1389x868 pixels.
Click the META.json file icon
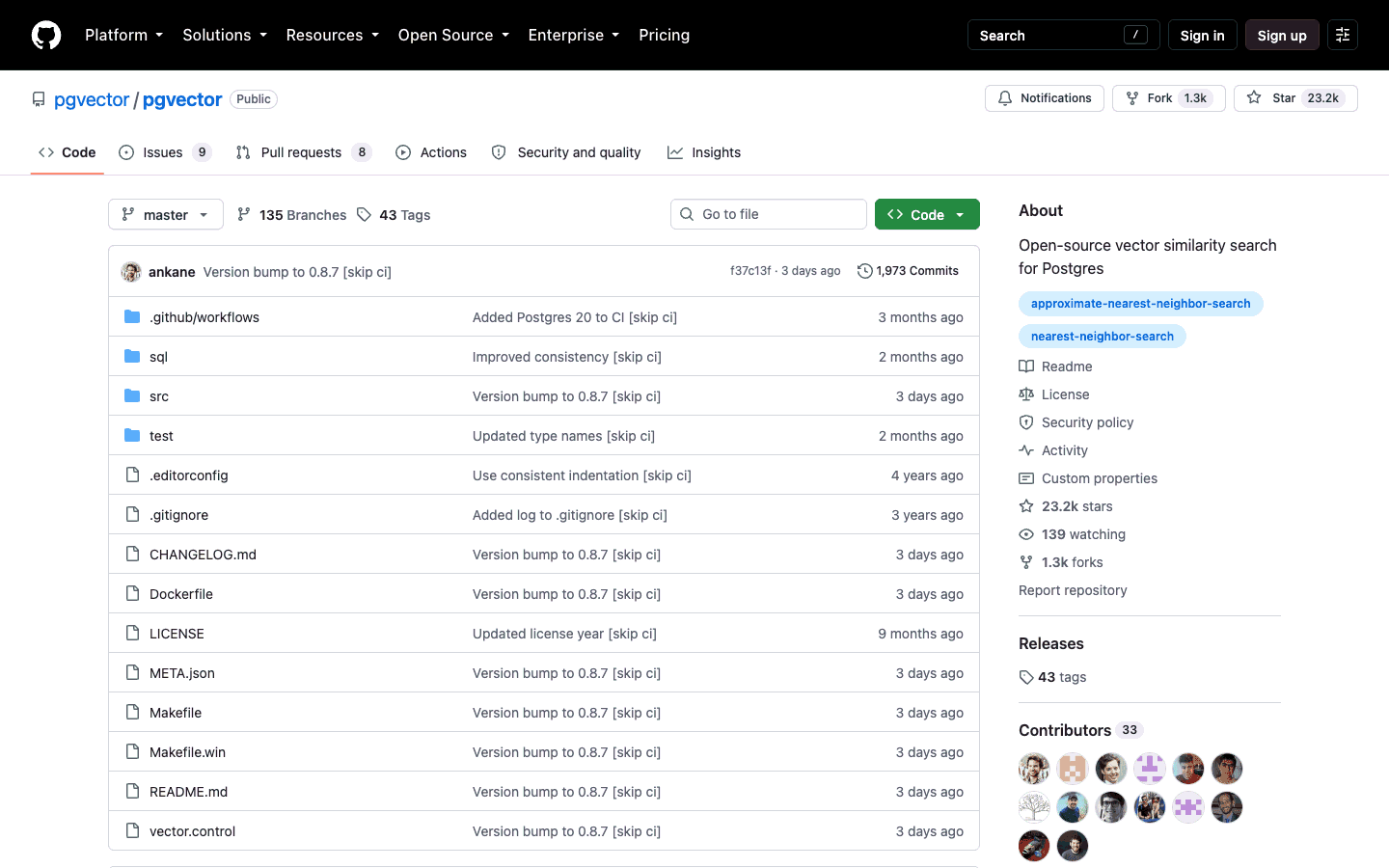132,673
